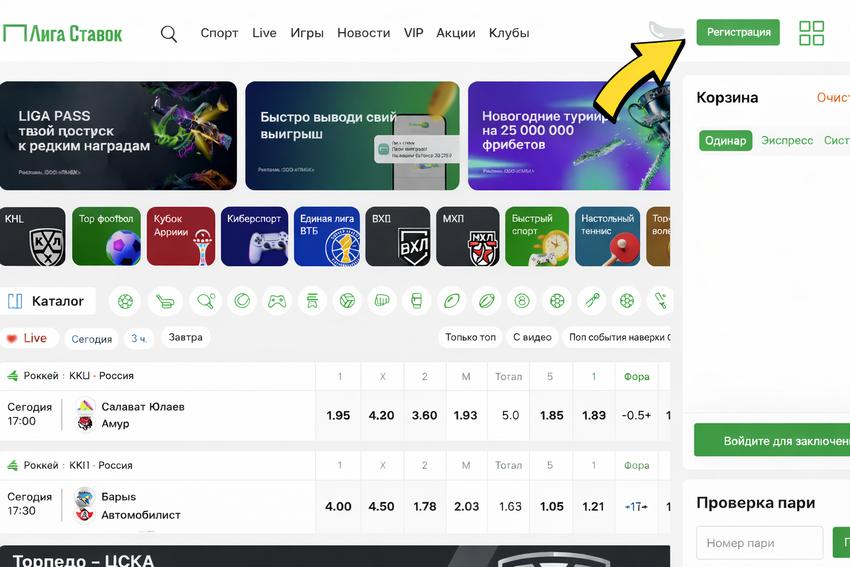Select the gamepad esports filter icon

277,301
